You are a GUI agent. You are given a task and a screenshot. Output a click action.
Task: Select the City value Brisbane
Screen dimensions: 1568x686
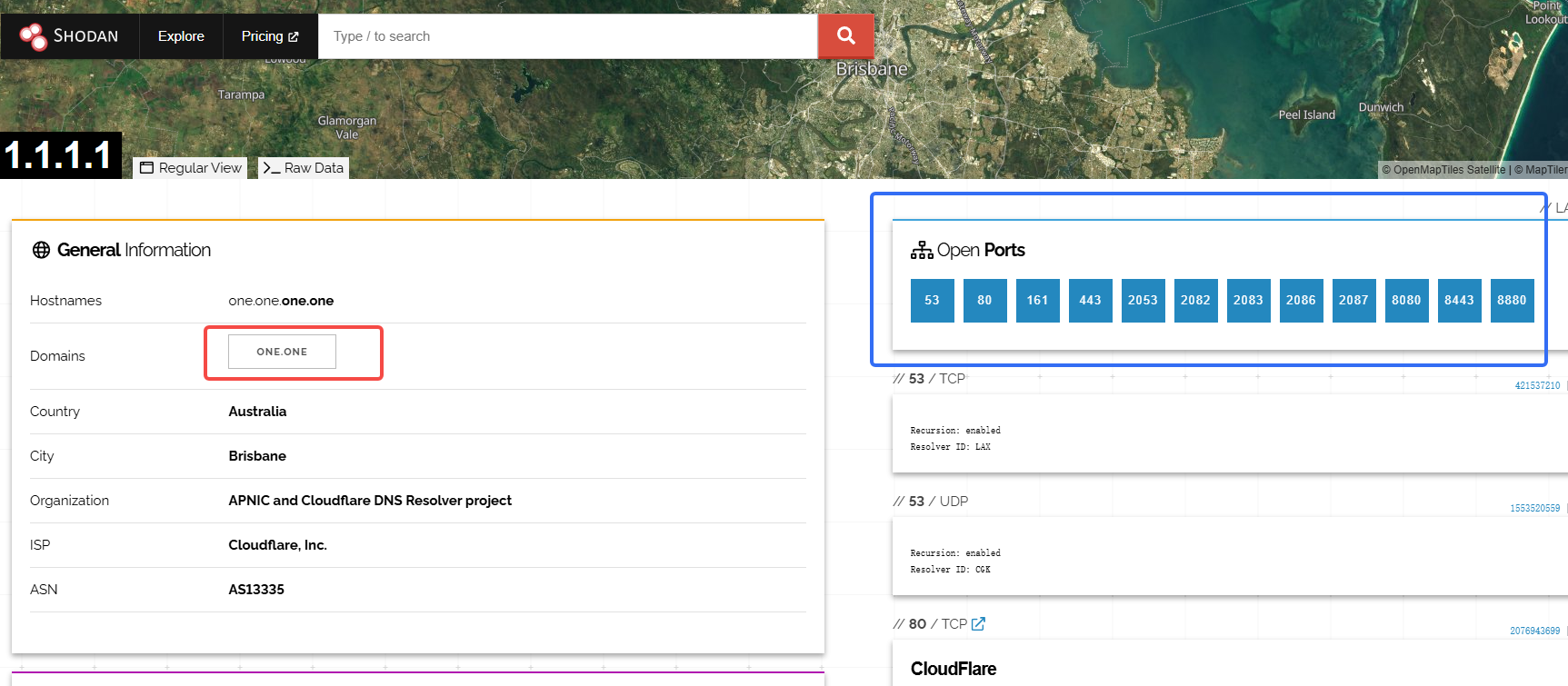257,456
